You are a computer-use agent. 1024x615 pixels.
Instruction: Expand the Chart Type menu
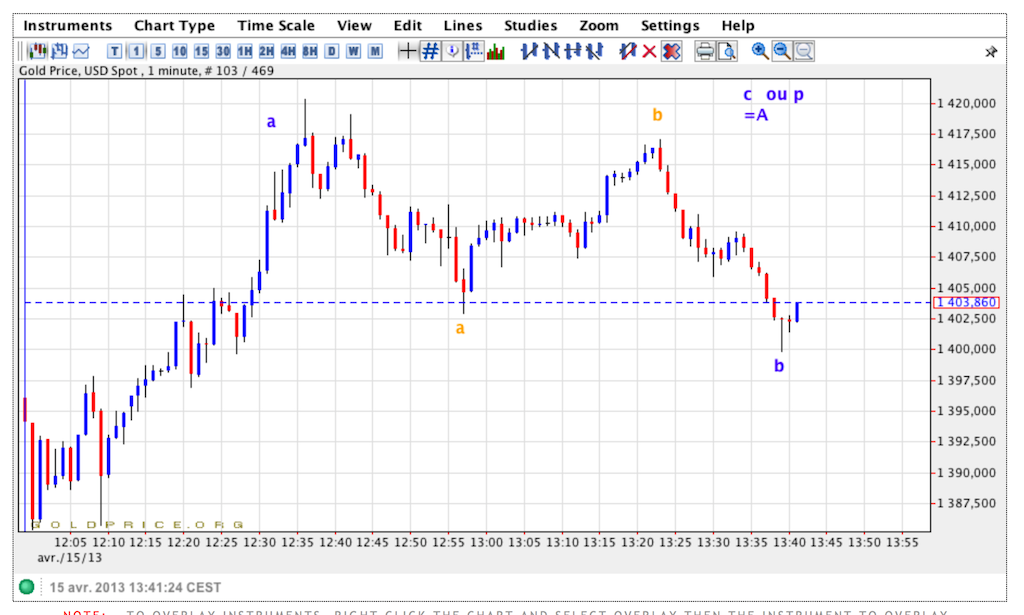[175, 26]
